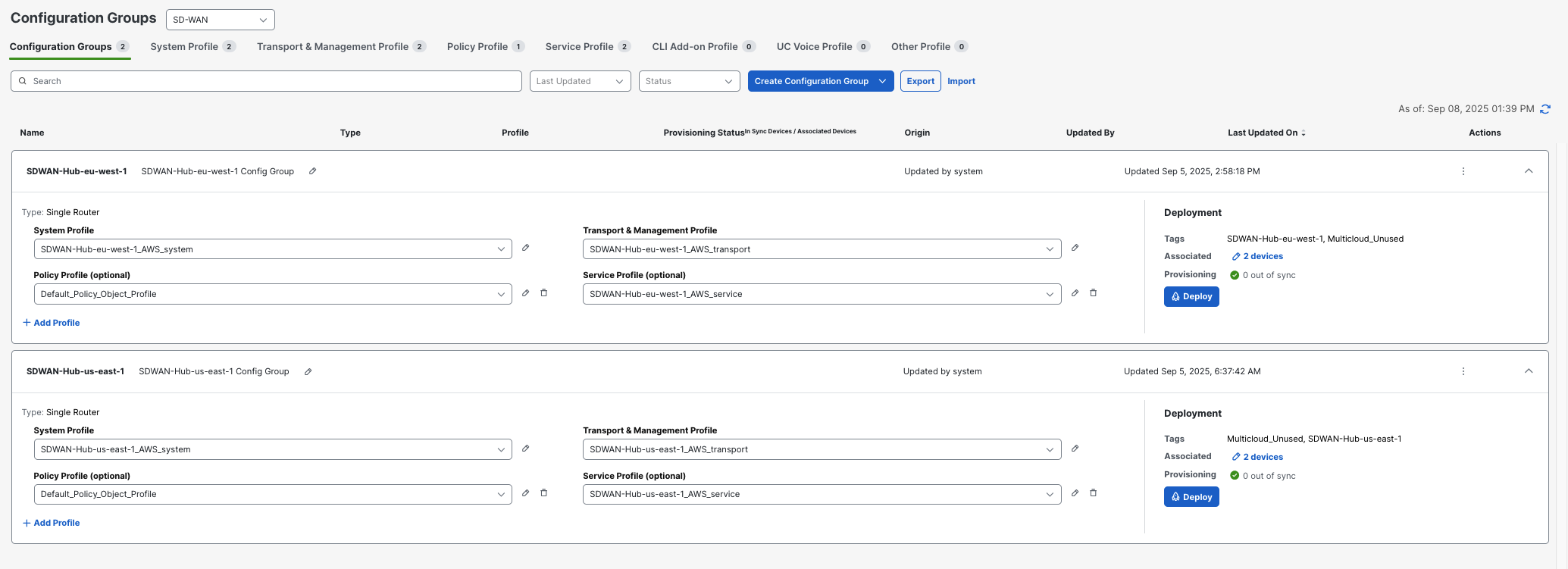
Task: Refresh the configuration groups timestamp
Action: click(1545, 109)
